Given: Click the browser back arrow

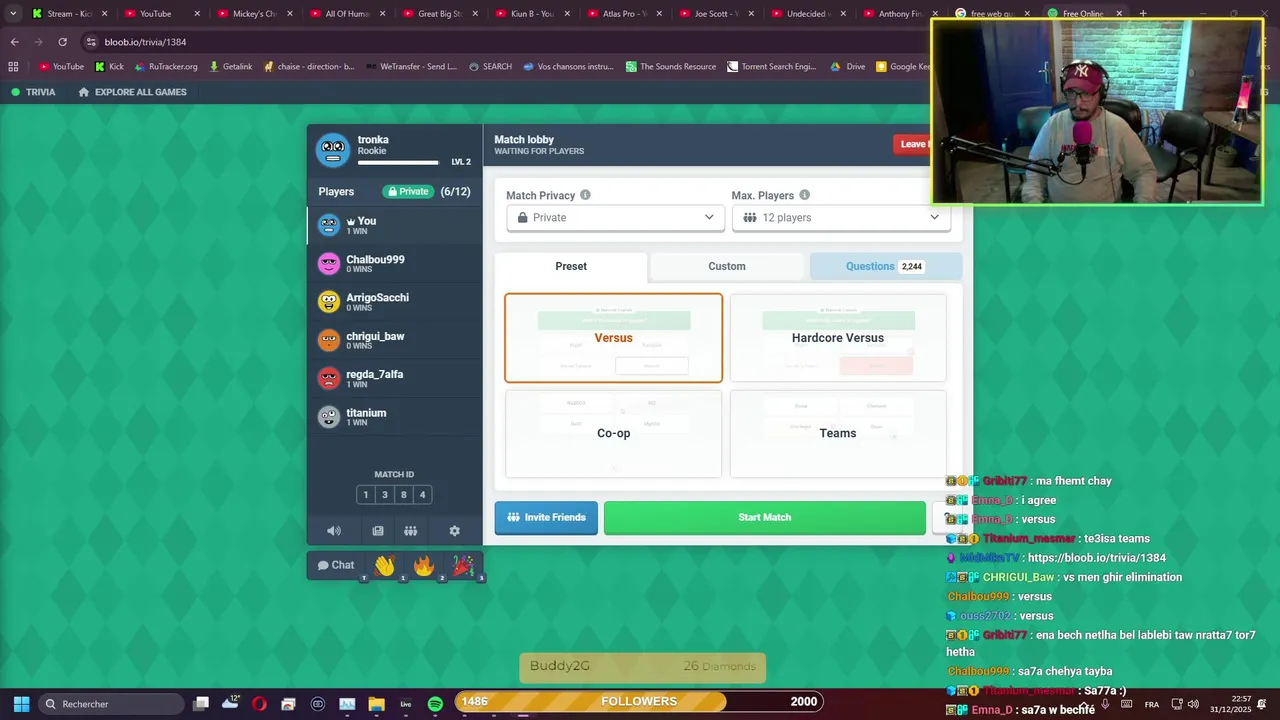Looking at the screenshot, I should pos(14,42).
